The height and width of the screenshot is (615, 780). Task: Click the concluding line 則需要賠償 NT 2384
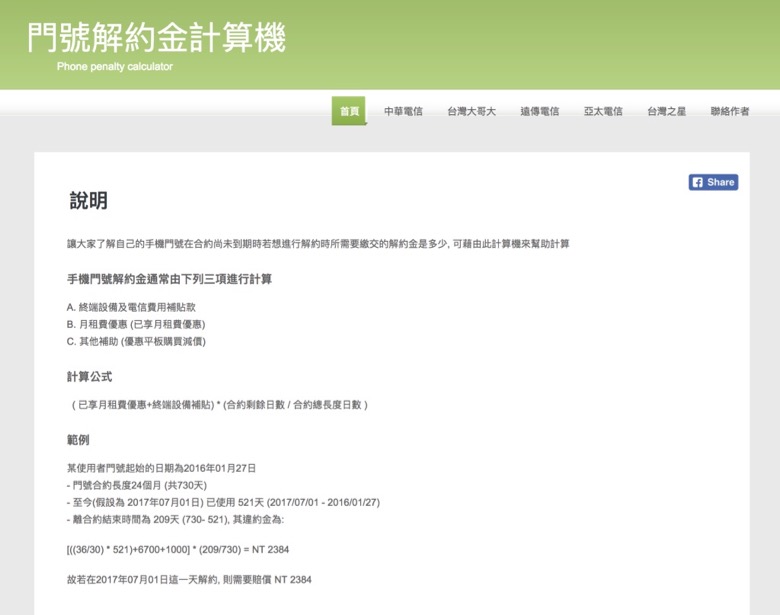[189, 580]
